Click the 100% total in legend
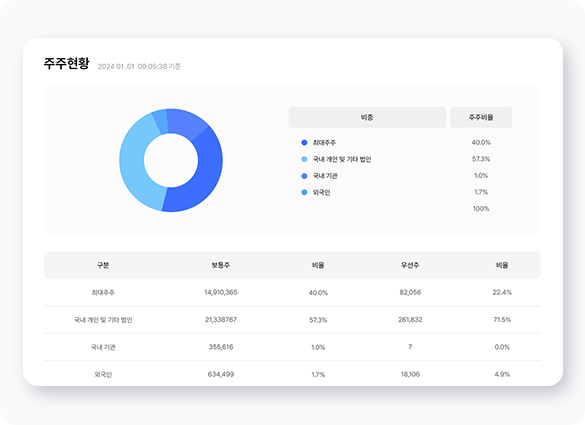Viewport: 585px width, 425px height. tap(481, 209)
